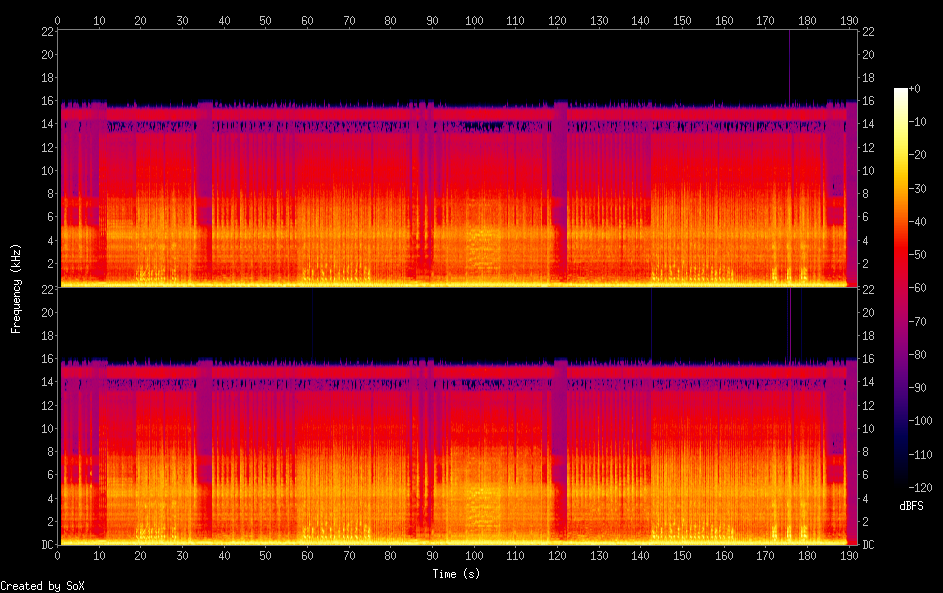This screenshot has height=593, width=943.
Task: Click the -30 label on the dBFS scale
Action: click(x=922, y=187)
